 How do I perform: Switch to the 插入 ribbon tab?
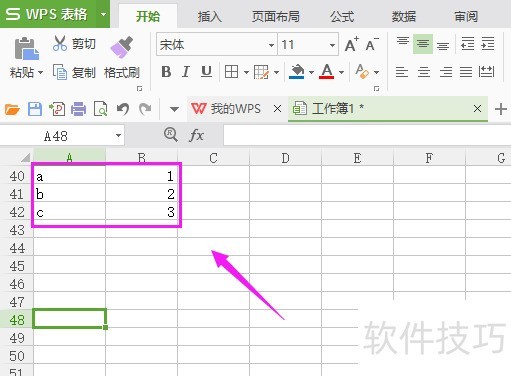[x=209, y=16]
